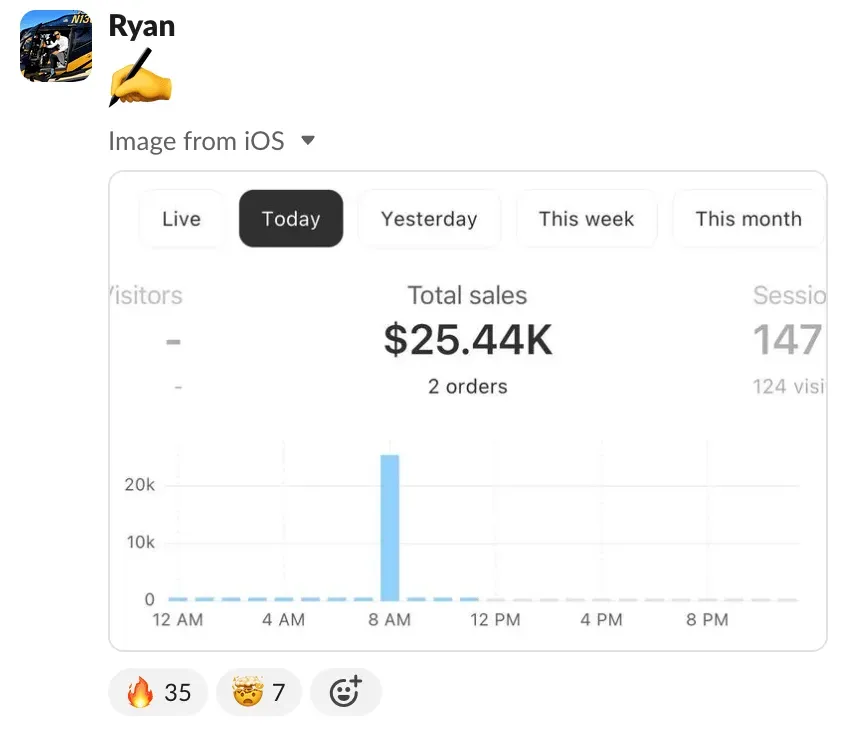Select the Today tab
The height and width of the screenshot is (730, 848).
pyautogui.click(x=291, y=218)
